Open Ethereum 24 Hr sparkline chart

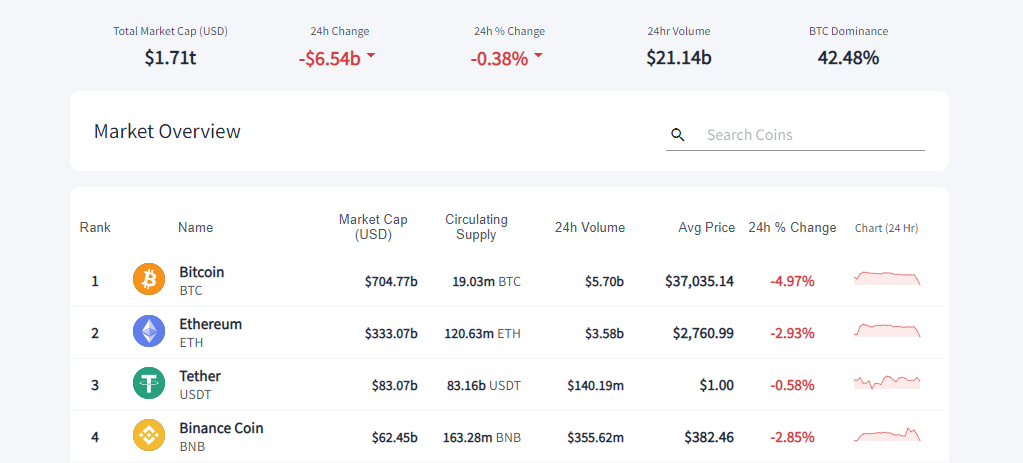(887, 330)
